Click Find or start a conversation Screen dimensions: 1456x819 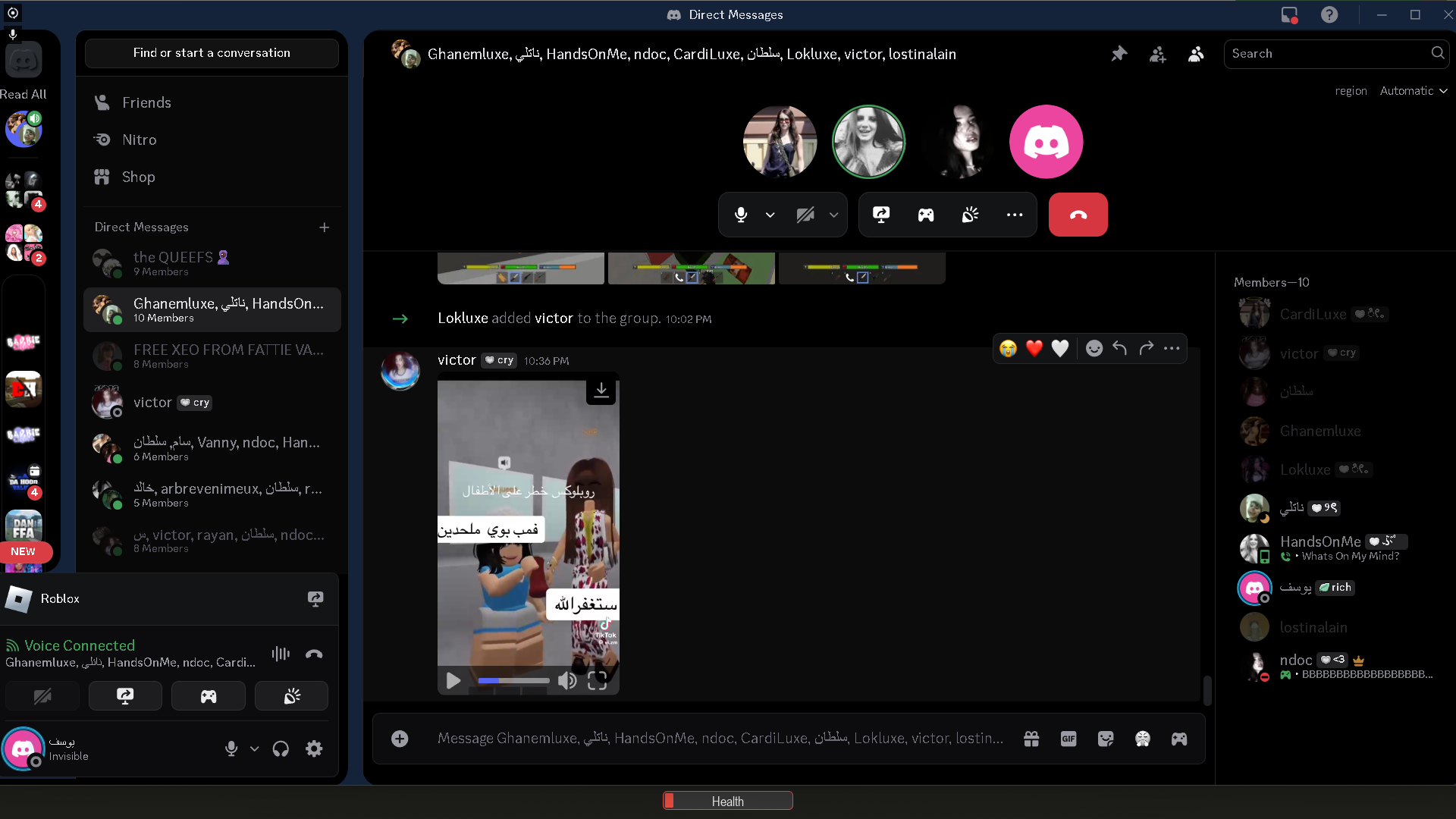tap(212, 53)
